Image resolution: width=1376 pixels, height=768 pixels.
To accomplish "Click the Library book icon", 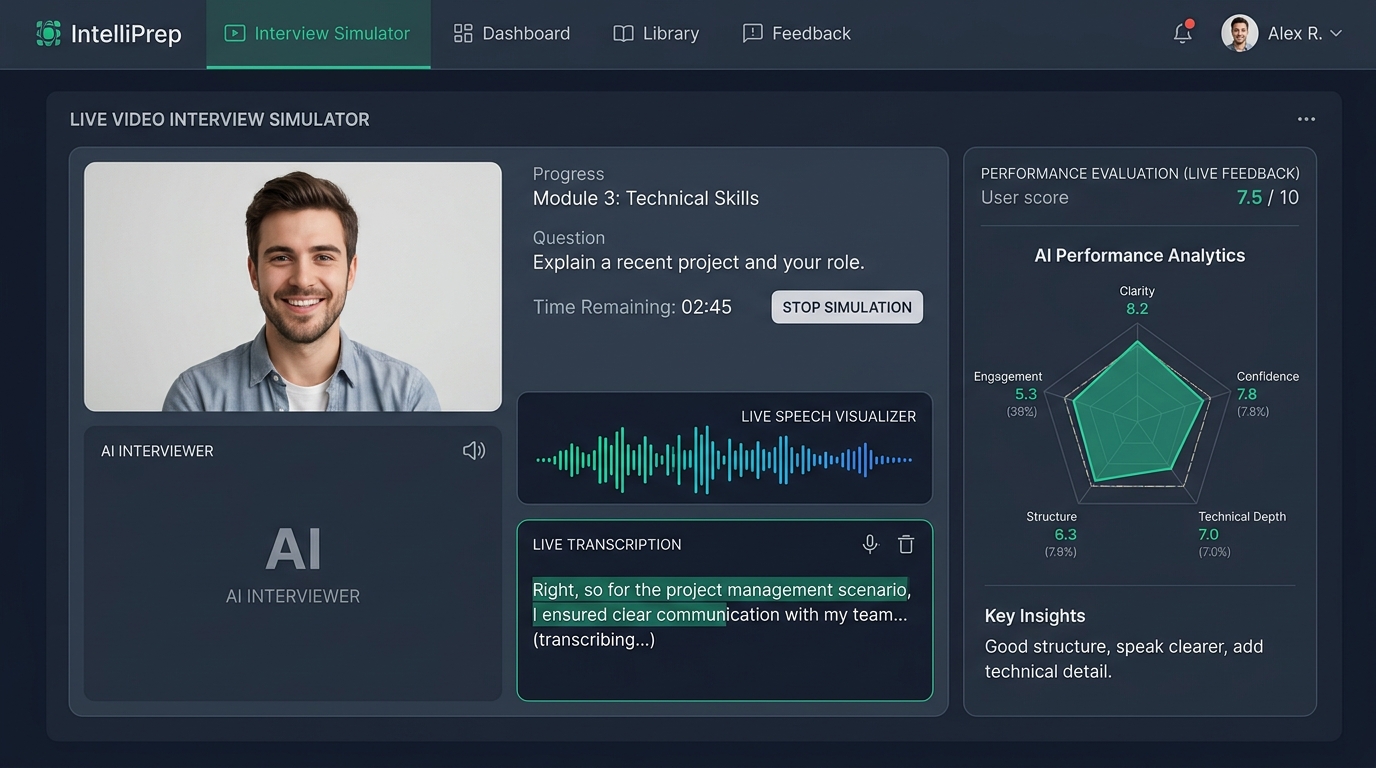I will click(623, 33).
